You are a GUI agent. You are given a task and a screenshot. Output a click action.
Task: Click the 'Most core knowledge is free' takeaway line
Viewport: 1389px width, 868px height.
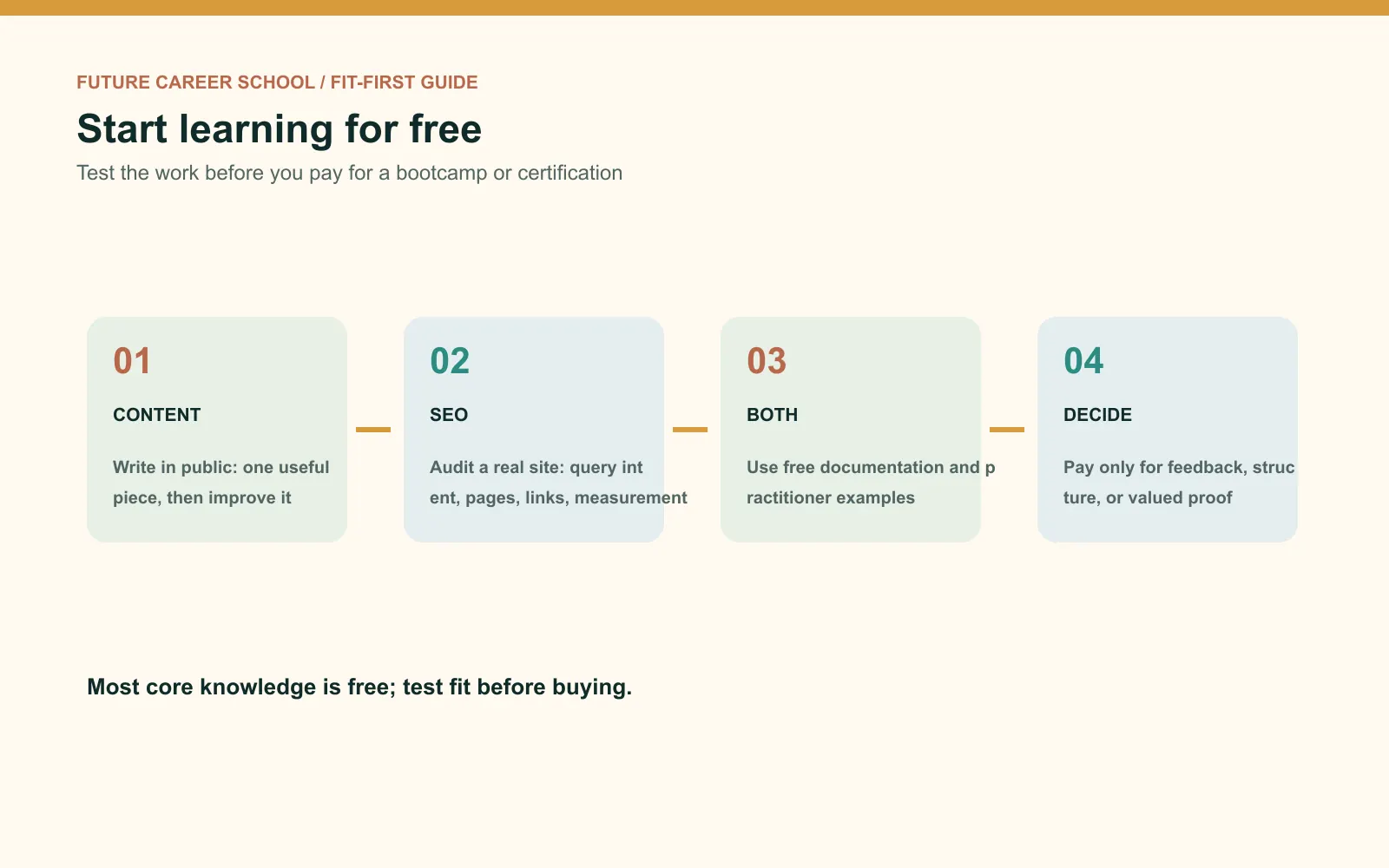pyautogui.click(x=359, y=687)
